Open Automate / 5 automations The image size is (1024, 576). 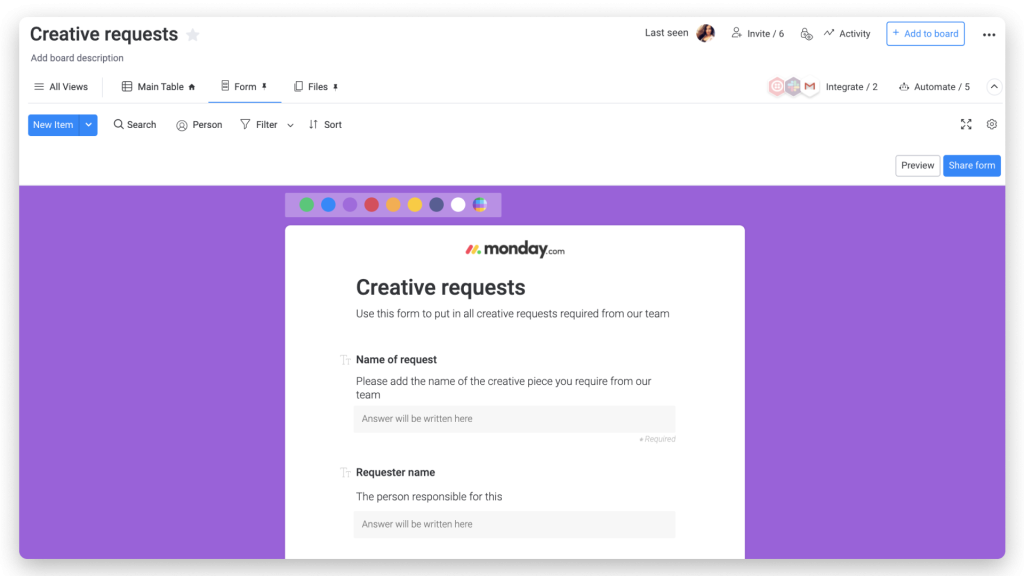pos(934,87)
